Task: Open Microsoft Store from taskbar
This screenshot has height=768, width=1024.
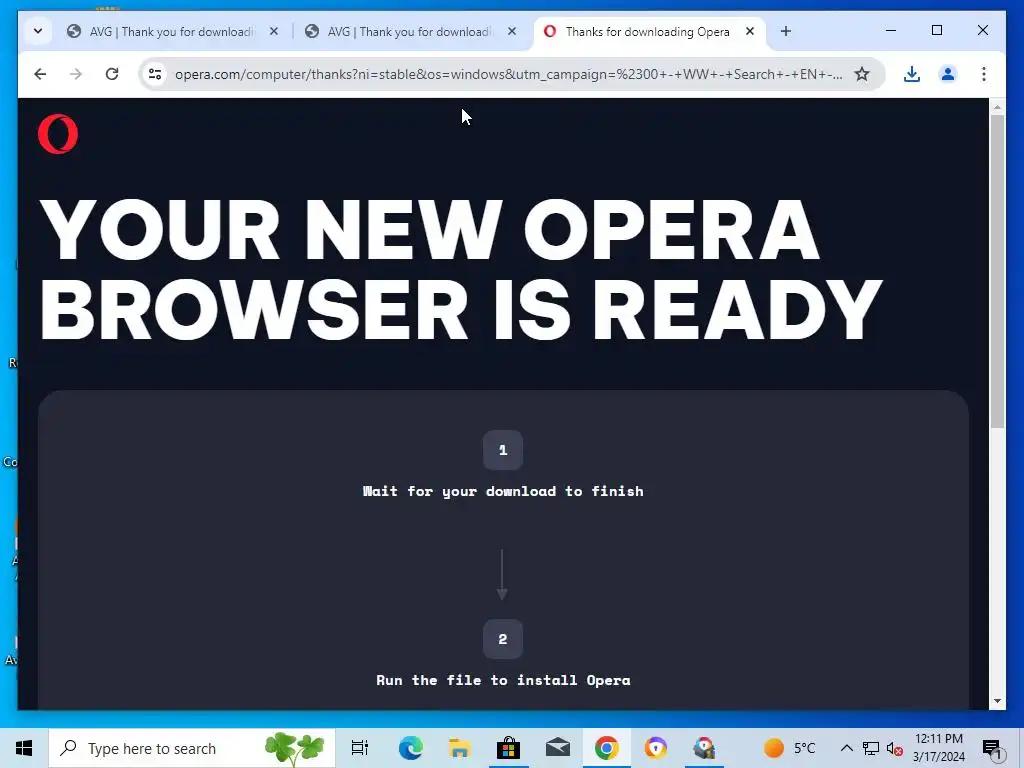Action: pos(508,748)
